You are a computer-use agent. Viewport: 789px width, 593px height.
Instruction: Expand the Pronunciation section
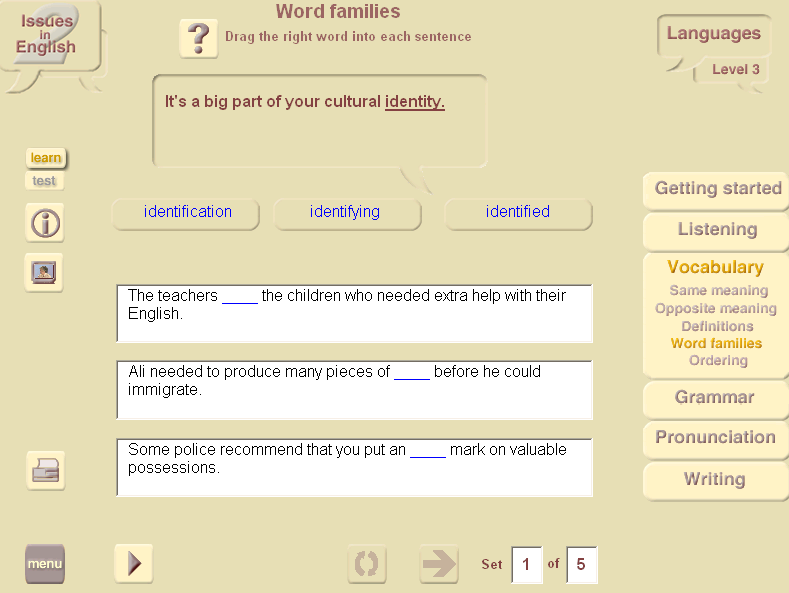[x=716, y=437]
